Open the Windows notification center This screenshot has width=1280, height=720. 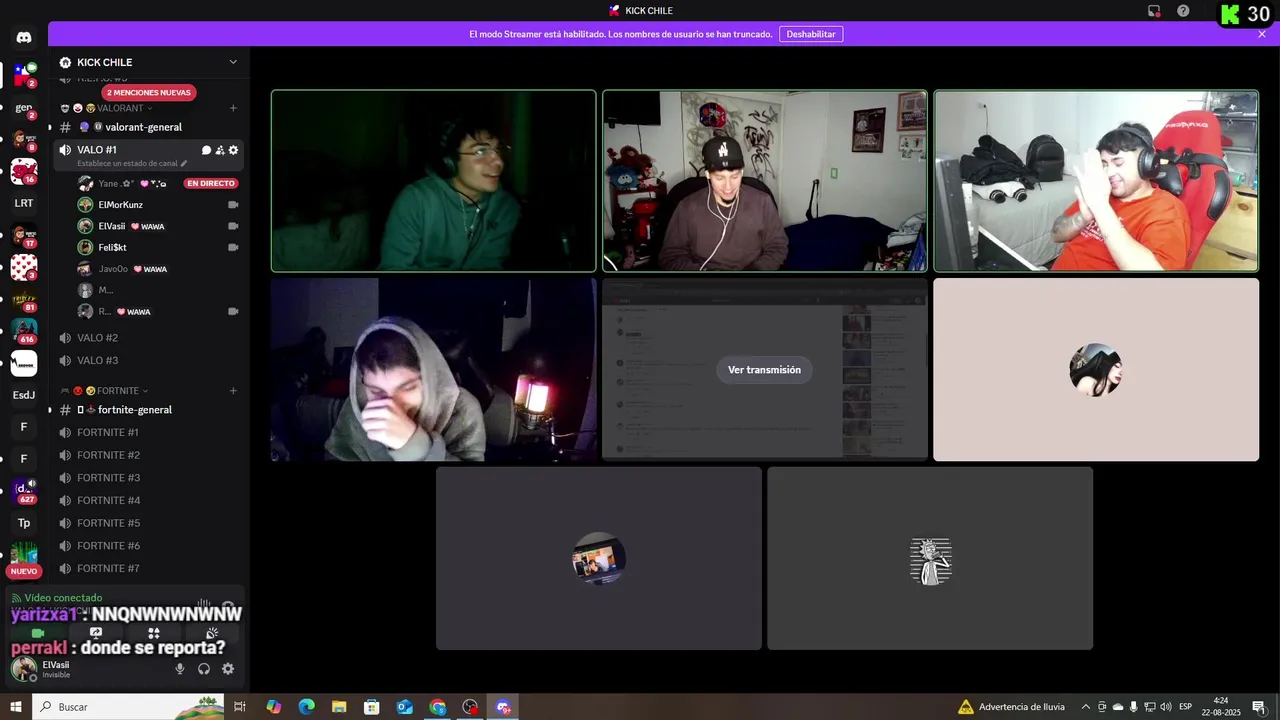point(1258,707)
